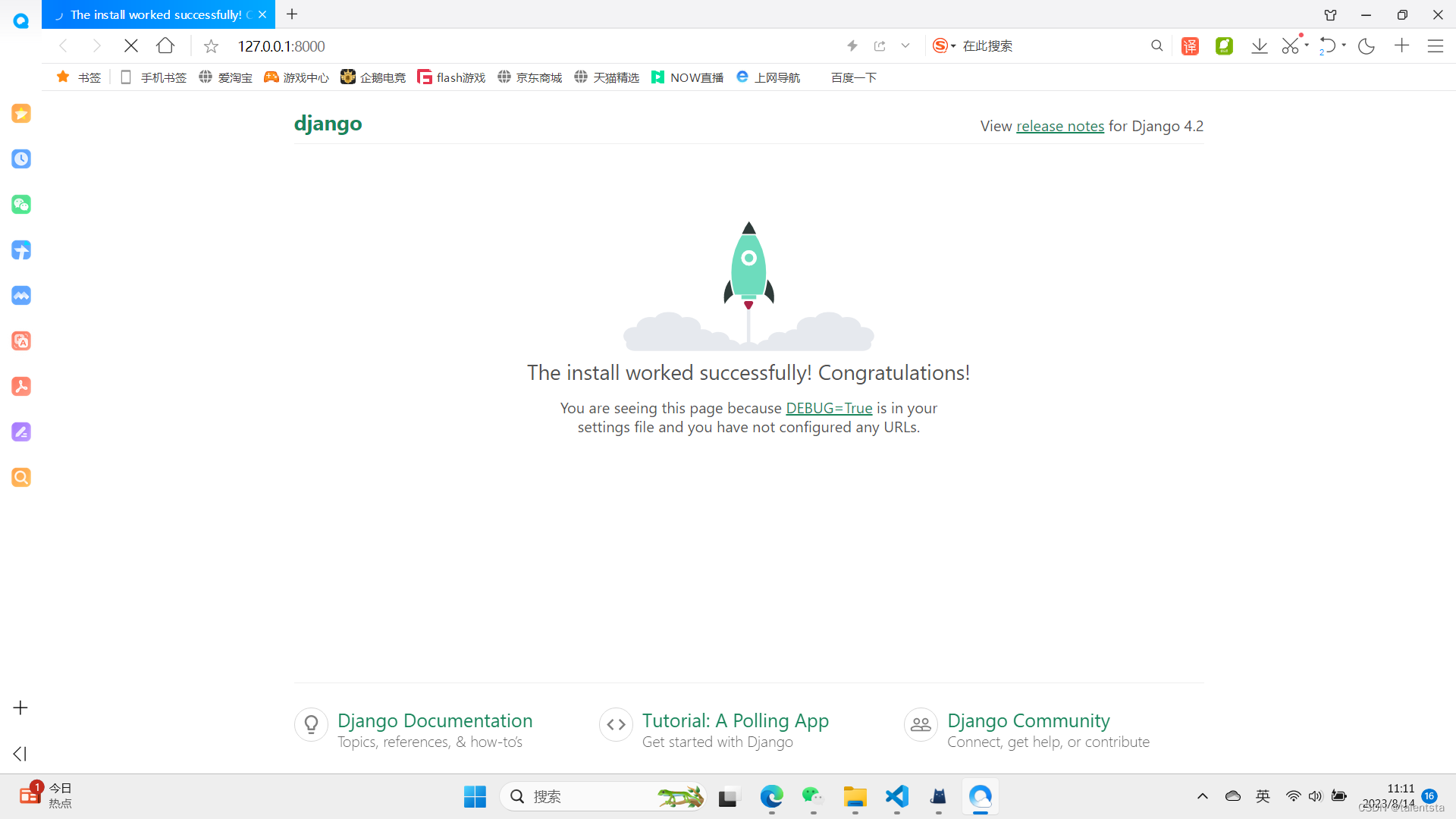Open the 上网导航 bookmark

[x=768, y=77]
